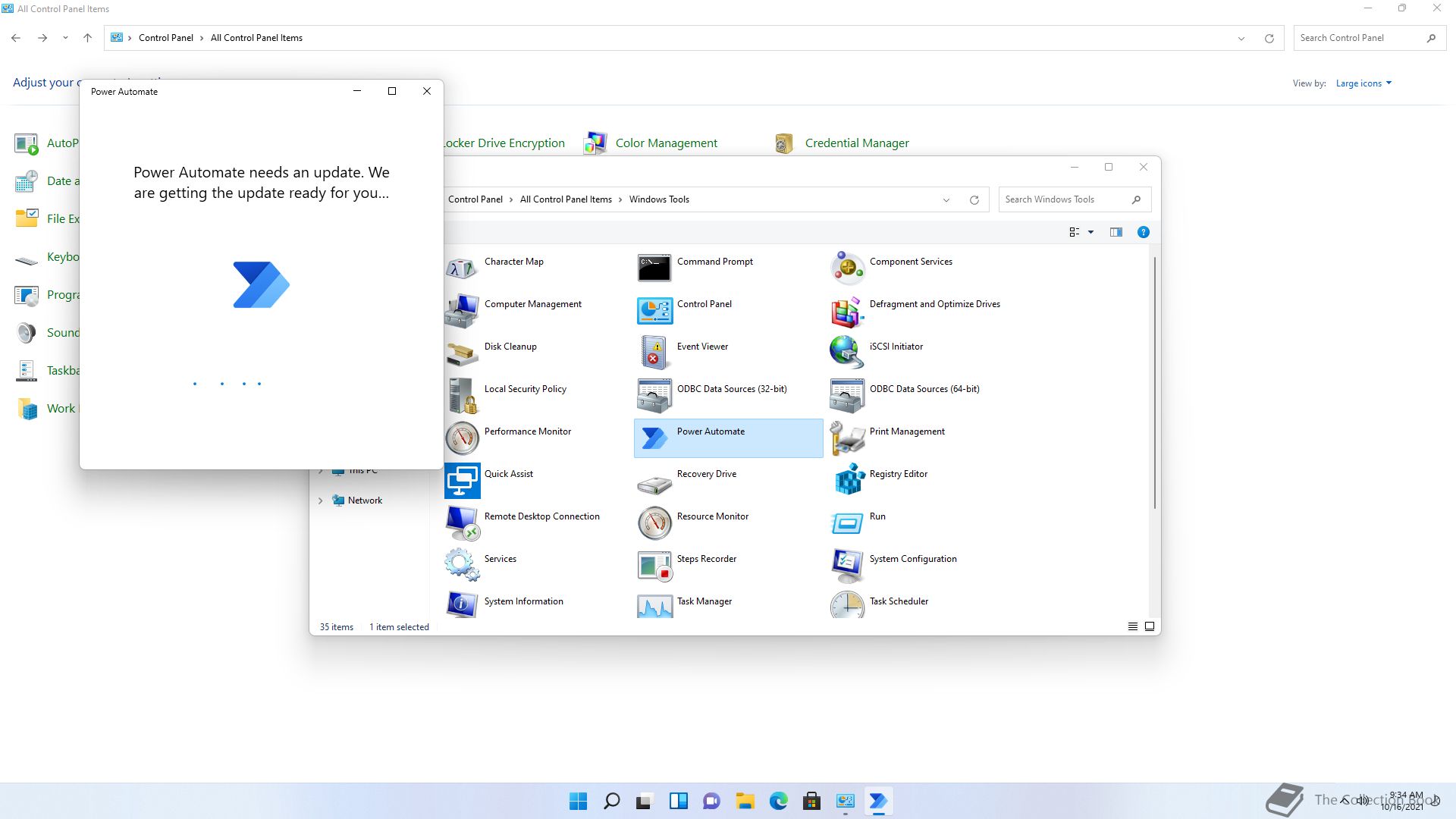Open Help in Windows Tools window

(1143, 232)
